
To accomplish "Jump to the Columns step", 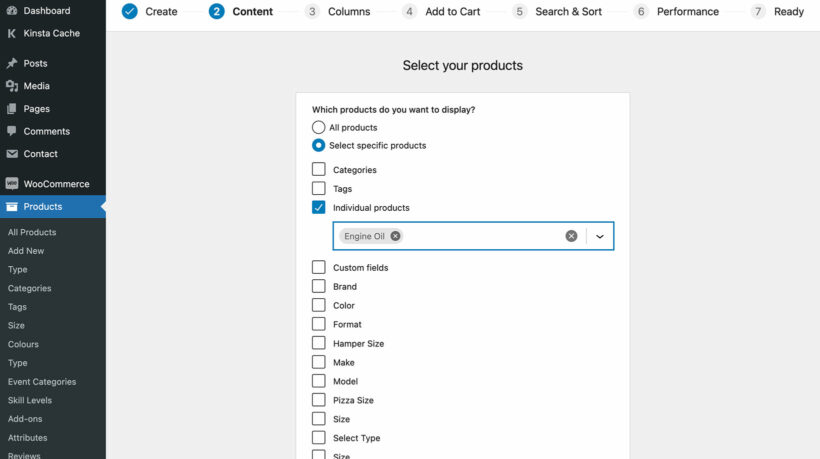I will click(349, 12).
